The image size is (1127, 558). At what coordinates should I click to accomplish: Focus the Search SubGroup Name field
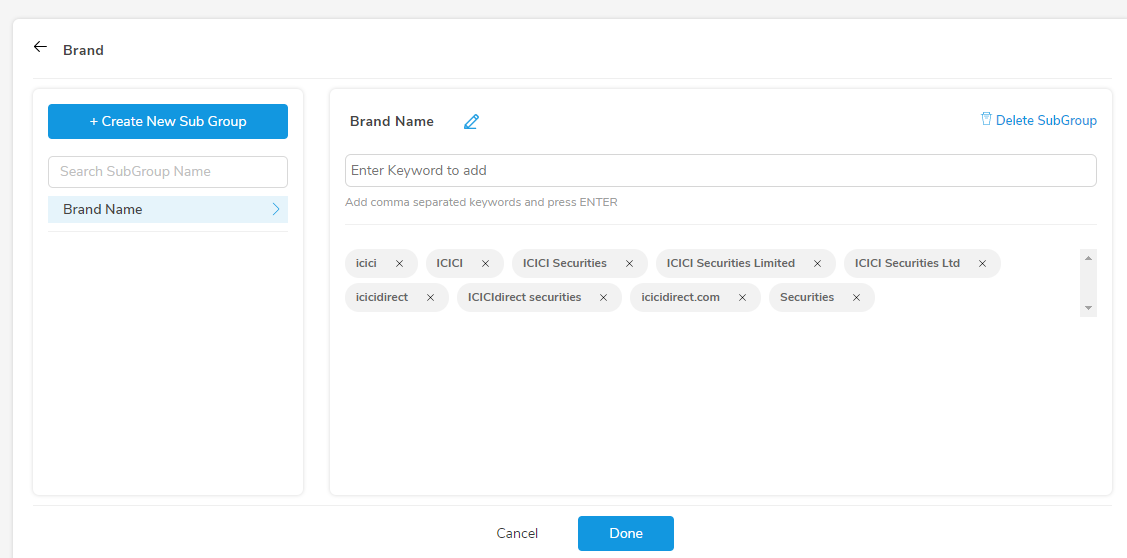(x=168, y=172)
